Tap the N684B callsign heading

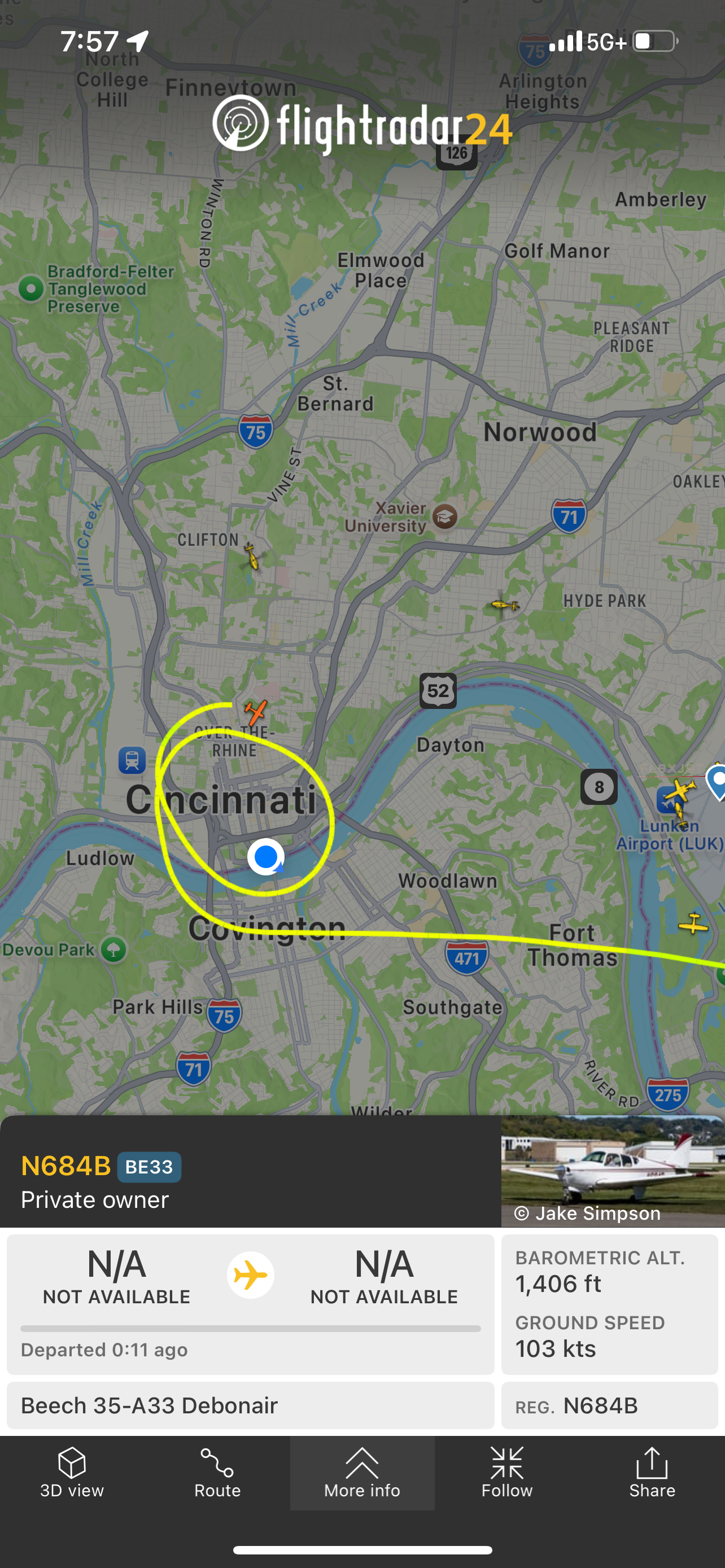coord(65,1166)
